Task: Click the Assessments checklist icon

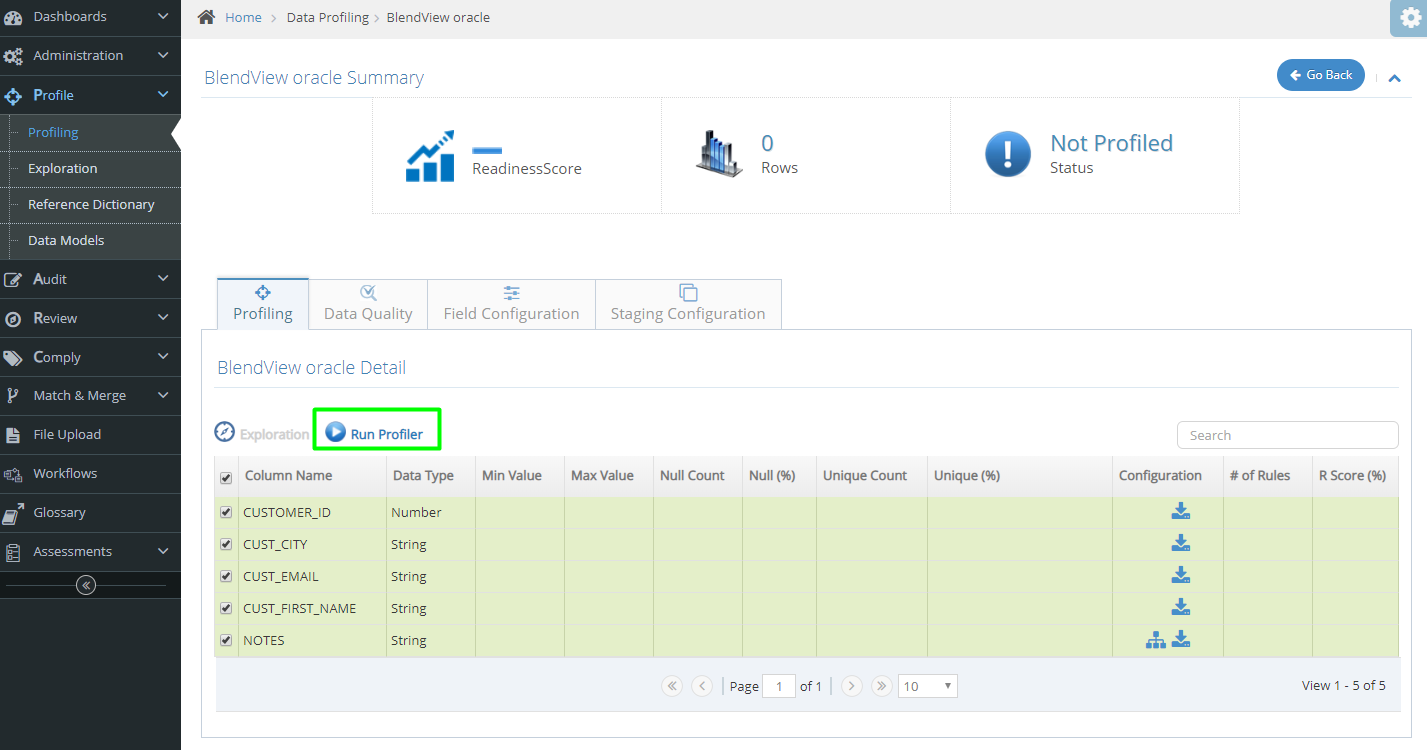Action: 13,552
